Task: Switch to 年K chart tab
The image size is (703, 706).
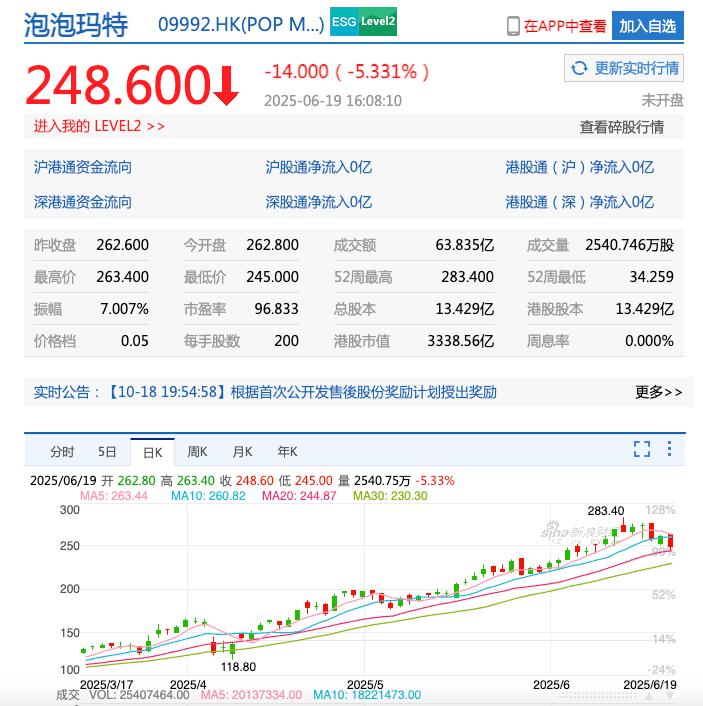Action: [287, 452]
